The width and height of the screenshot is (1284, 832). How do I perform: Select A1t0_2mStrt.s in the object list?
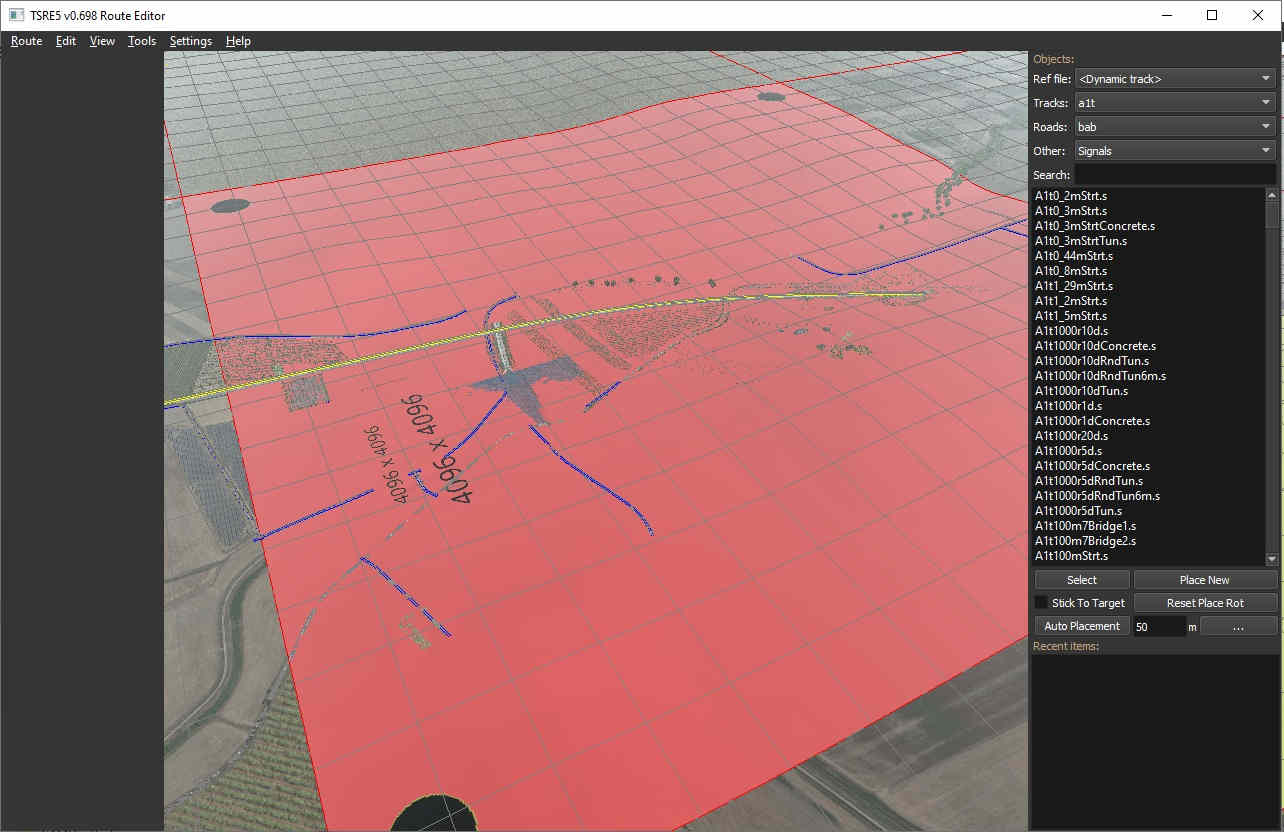tap(1084, 196)
